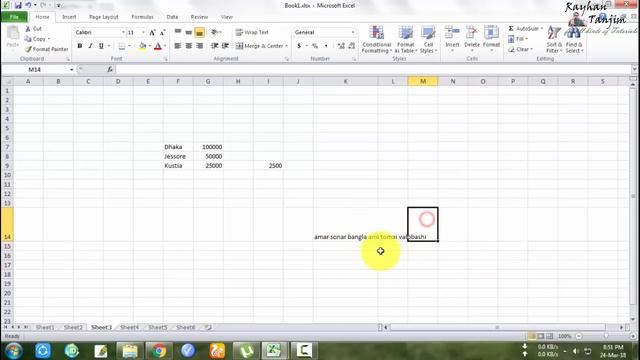Switch to Review ribbon tab
The image size is (640, 360).
tap(199, 17)
